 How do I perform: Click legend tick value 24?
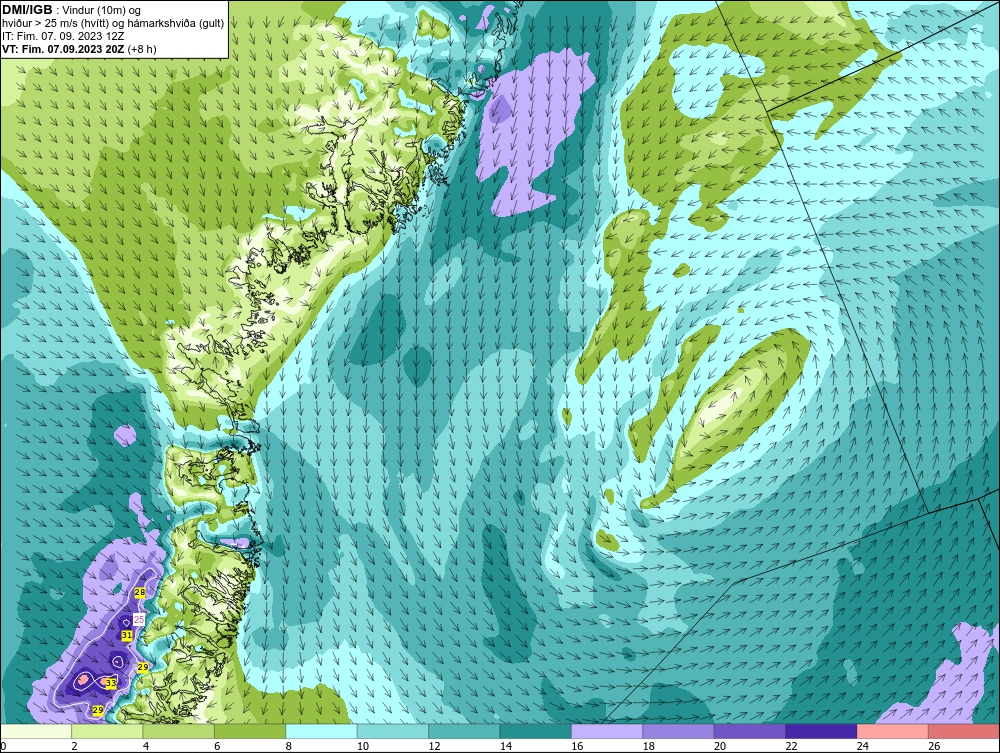[x=863, y=746]
